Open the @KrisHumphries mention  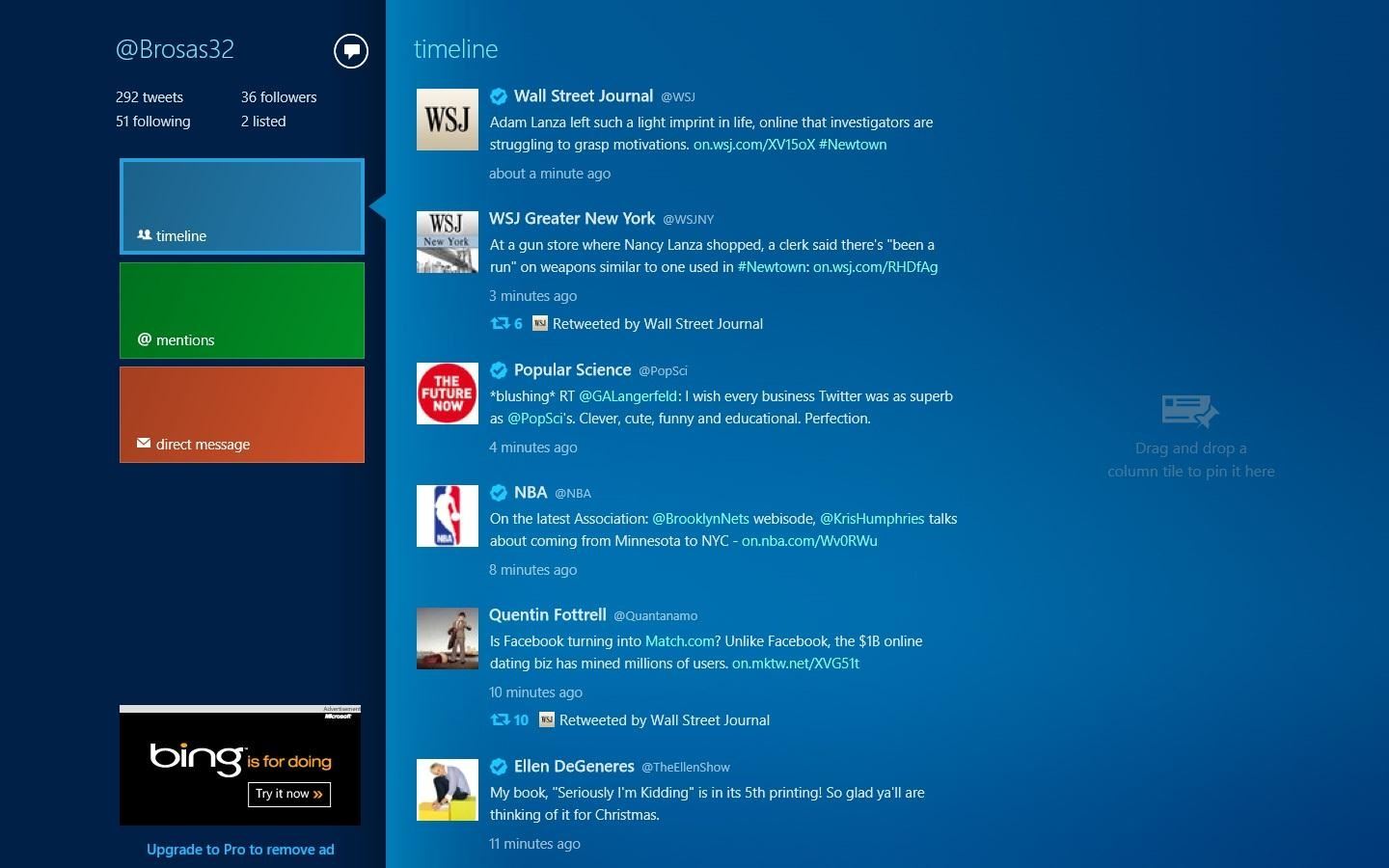[872, 519]
